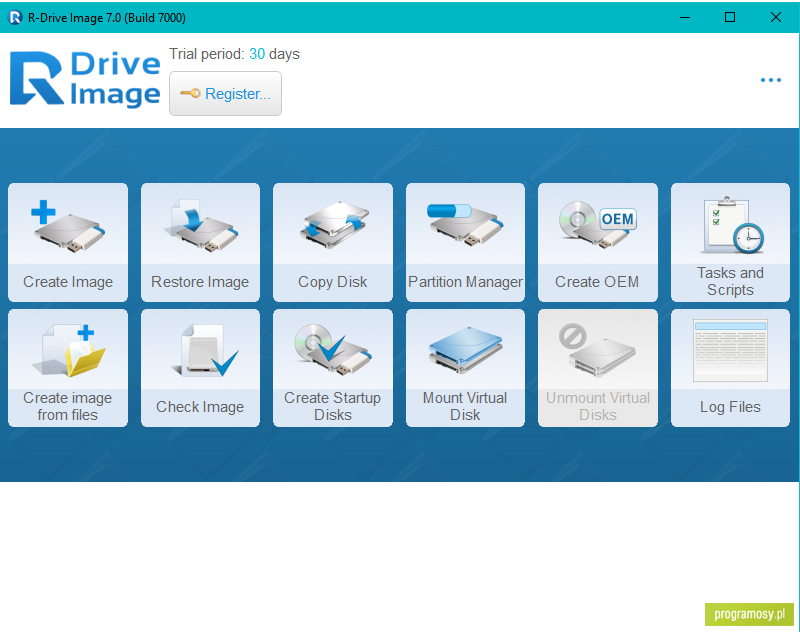Choose Create image from files
Screen dimensions: 800x632
68,368
